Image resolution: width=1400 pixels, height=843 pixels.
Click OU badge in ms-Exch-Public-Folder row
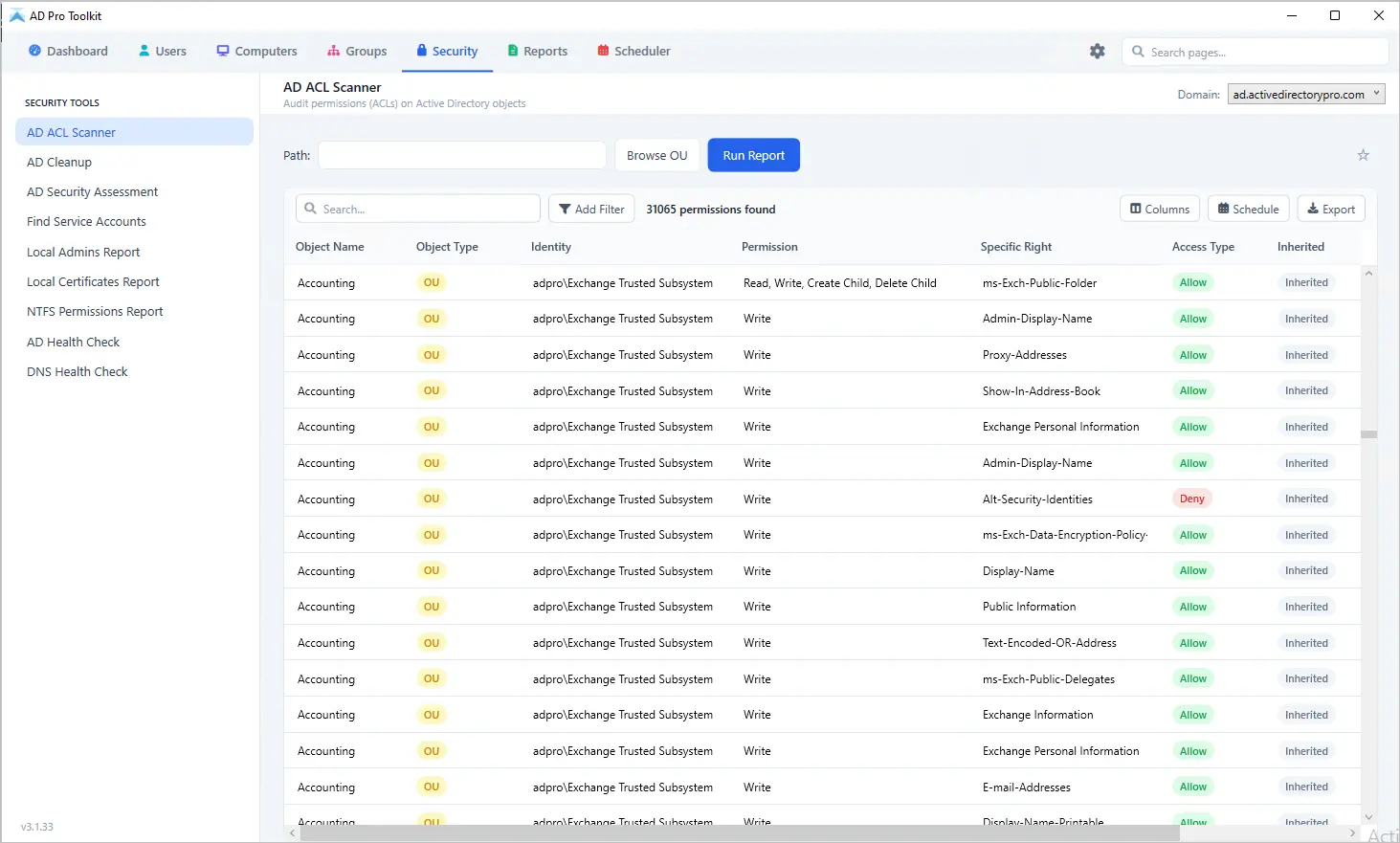(x=432, y=282)
